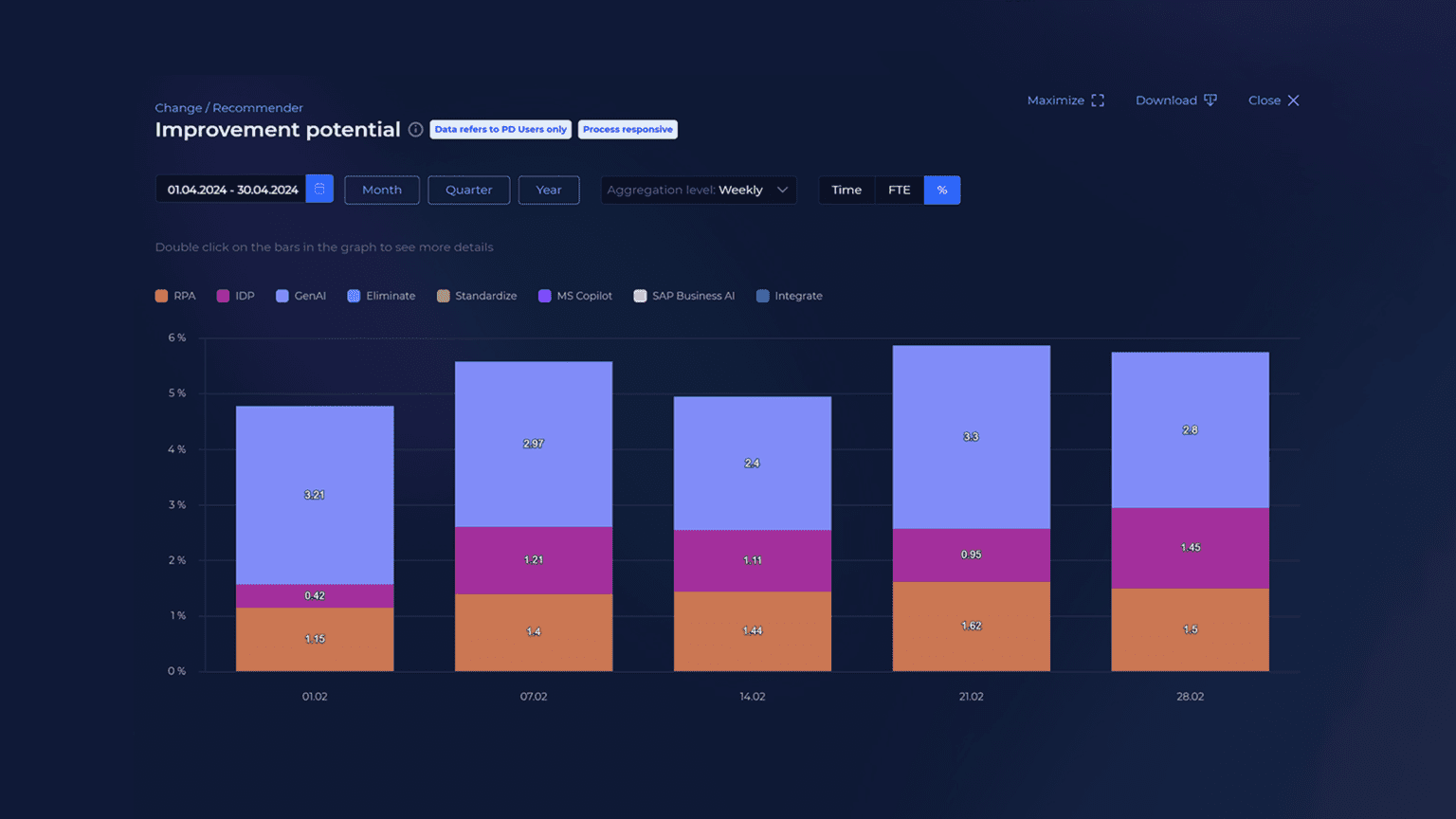Click the RPA legend icon
This screenshot has height=819, width=1456.
pos(159,296)
